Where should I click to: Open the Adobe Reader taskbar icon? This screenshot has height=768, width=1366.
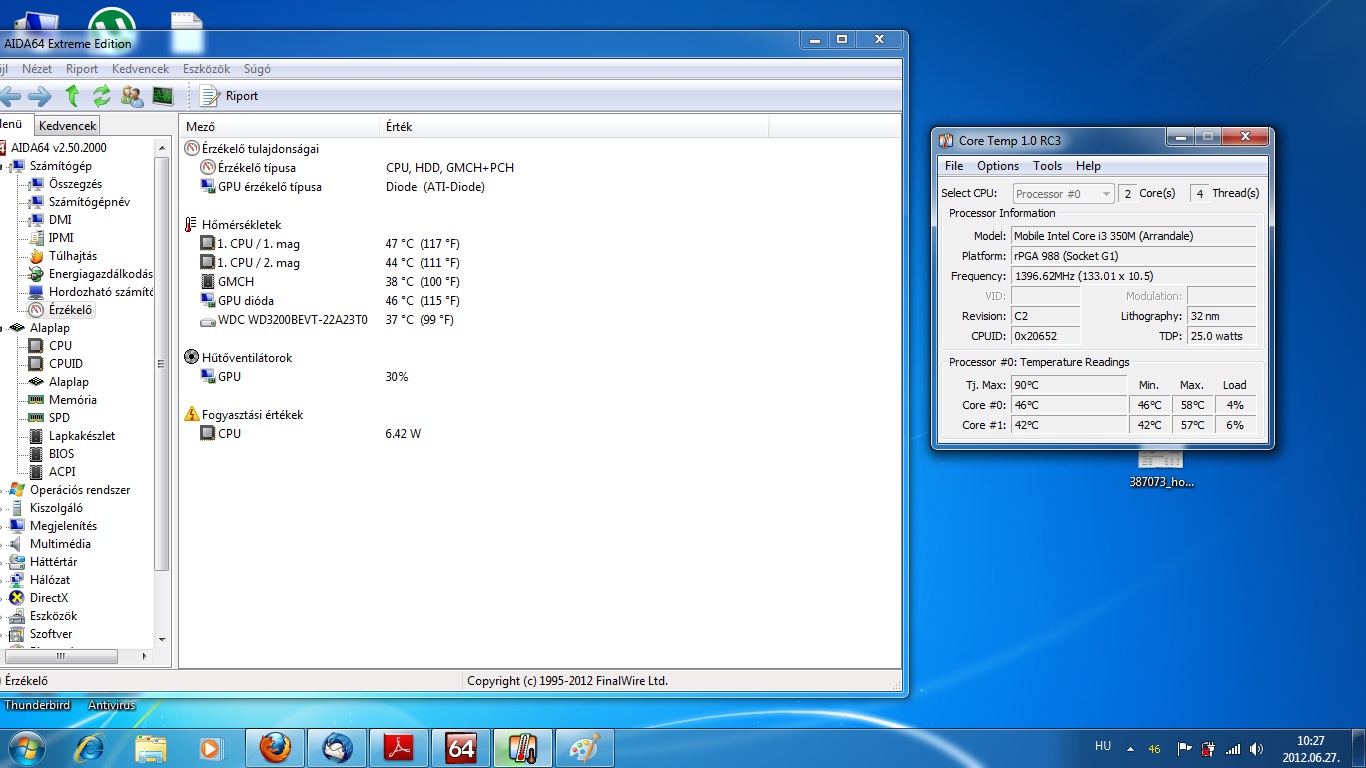pos(399,748)
